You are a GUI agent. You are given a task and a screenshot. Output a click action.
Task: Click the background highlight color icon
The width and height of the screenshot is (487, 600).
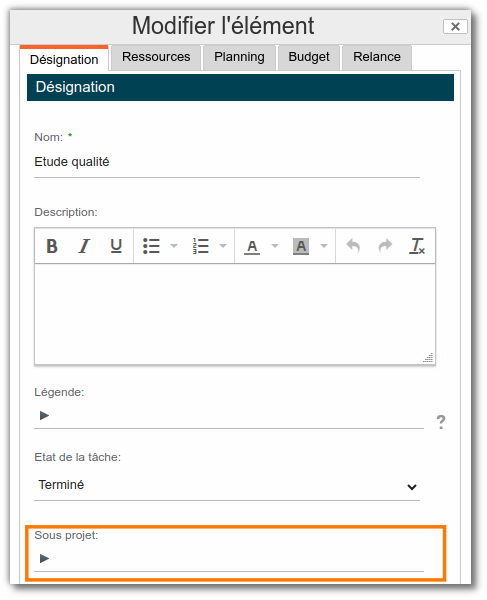point(301,247)
